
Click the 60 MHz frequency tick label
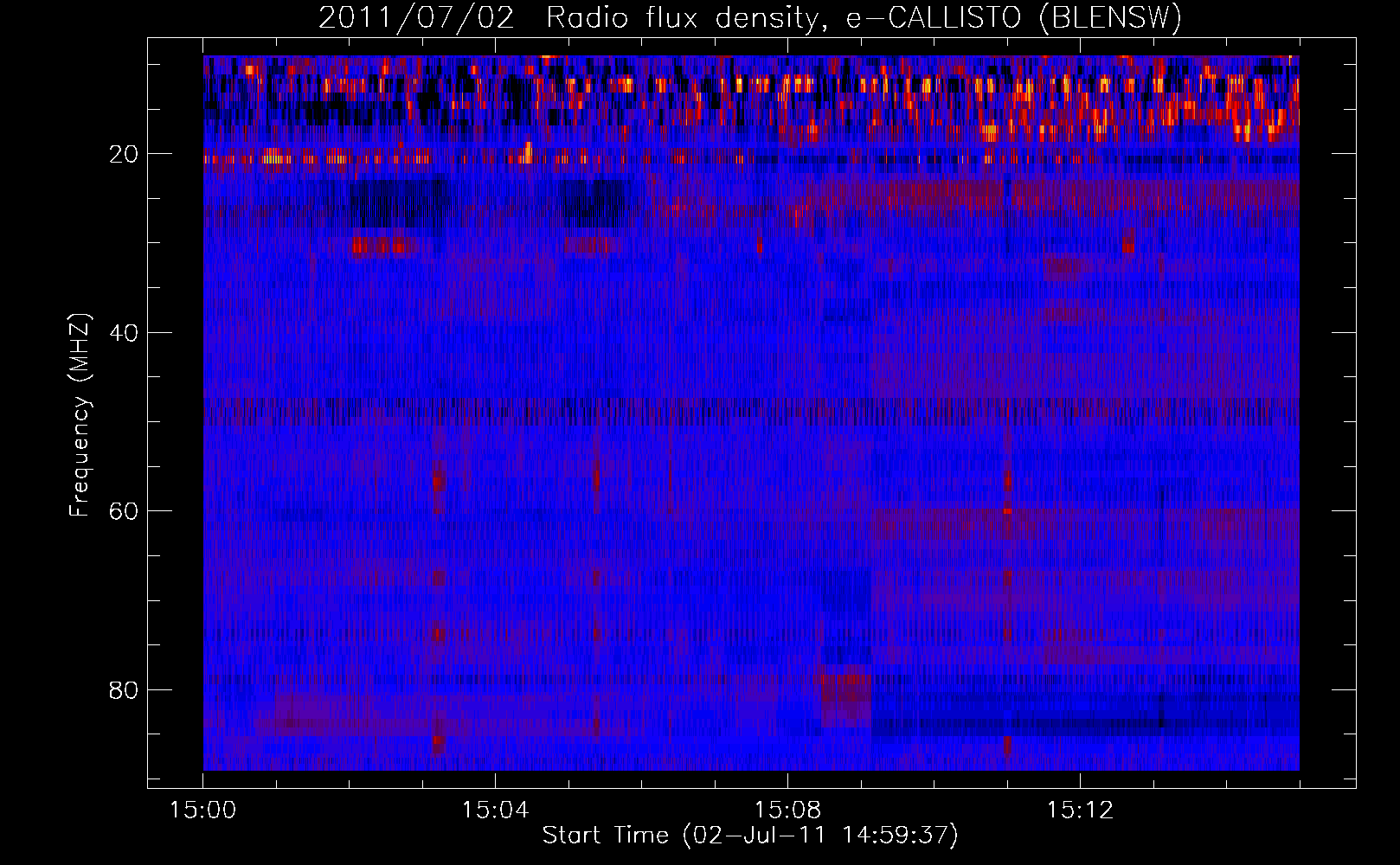(x=124, y=511)
